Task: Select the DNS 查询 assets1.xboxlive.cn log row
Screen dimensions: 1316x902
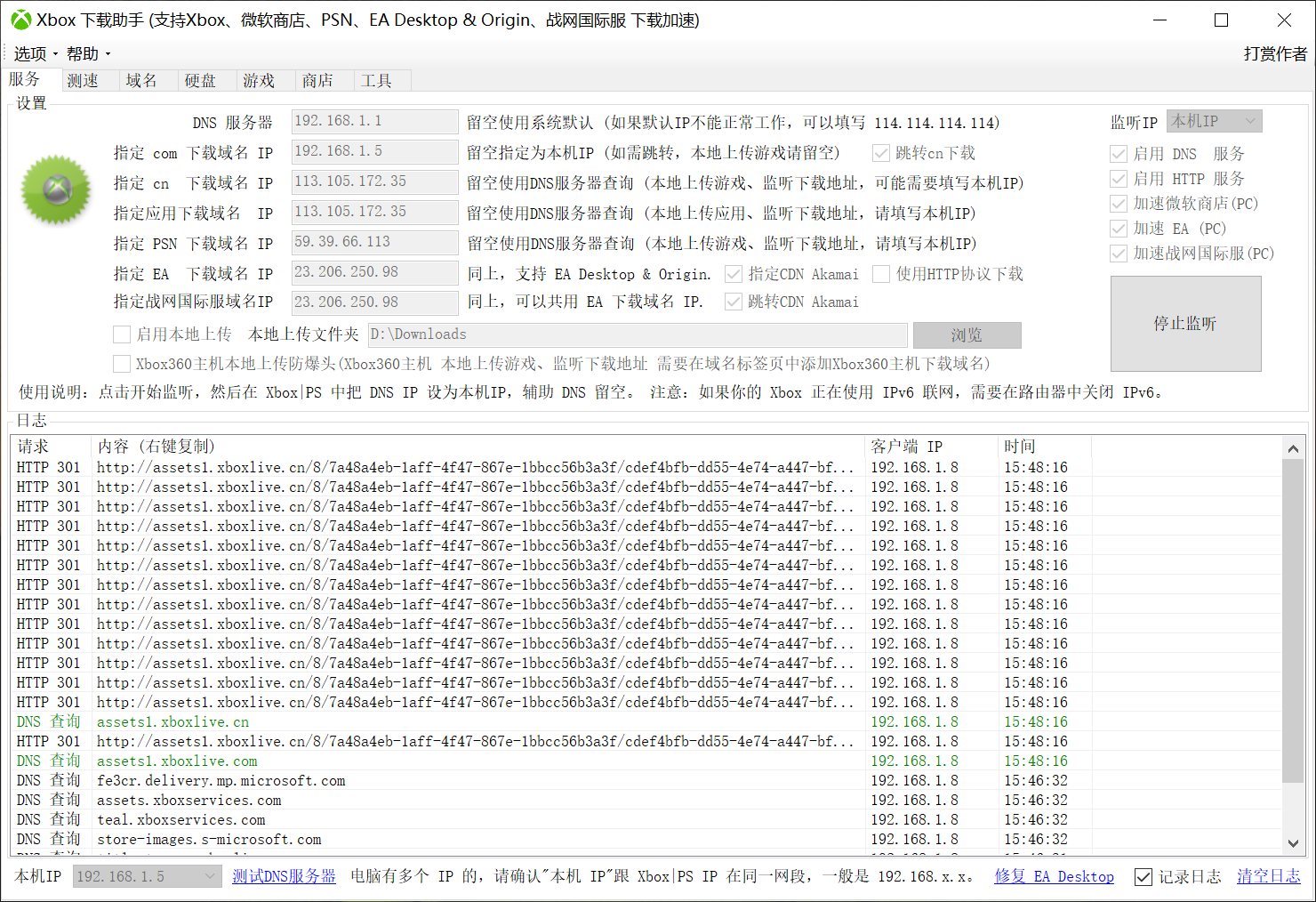Action: pyautogui.click(x=647, y=721)
